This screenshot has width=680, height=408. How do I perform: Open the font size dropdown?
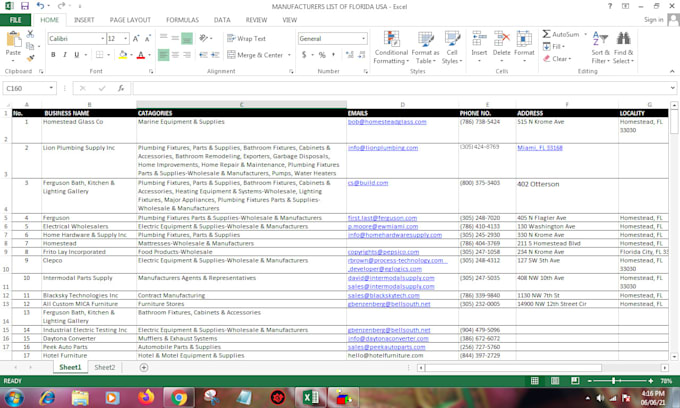(x=126, y=39)
